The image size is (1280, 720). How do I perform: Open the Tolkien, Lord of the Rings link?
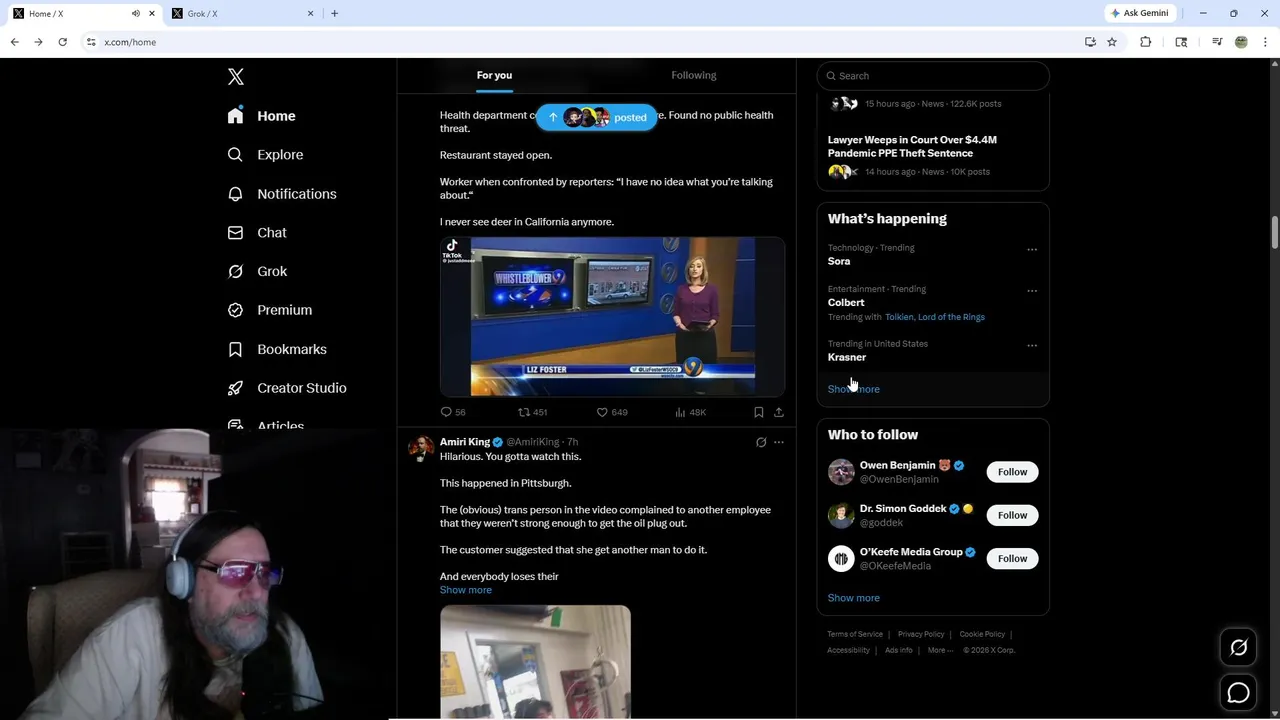click(935, 317)
